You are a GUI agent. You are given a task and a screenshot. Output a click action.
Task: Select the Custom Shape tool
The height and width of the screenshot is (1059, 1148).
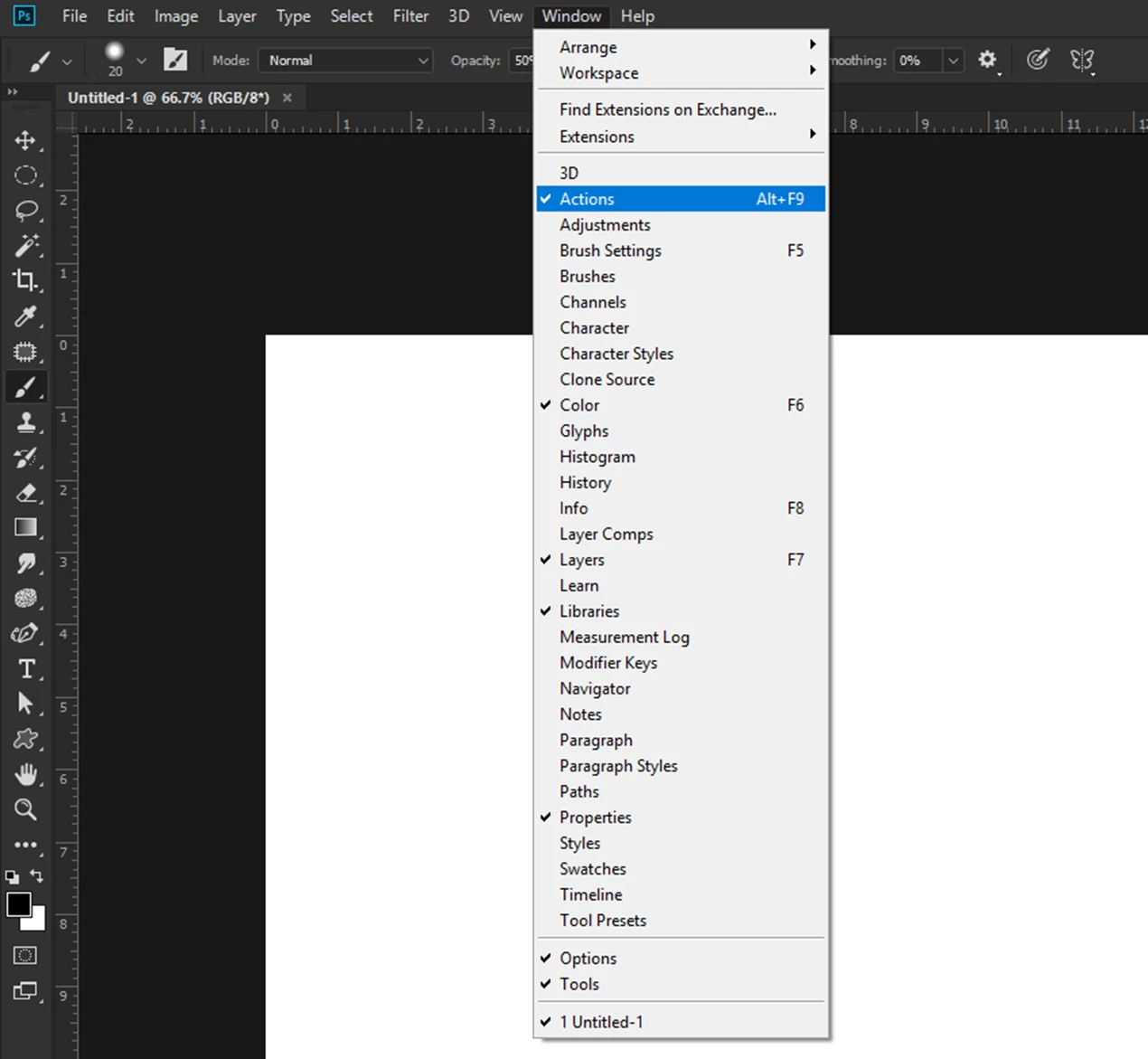pyautogui.click(x=25, y=739)
